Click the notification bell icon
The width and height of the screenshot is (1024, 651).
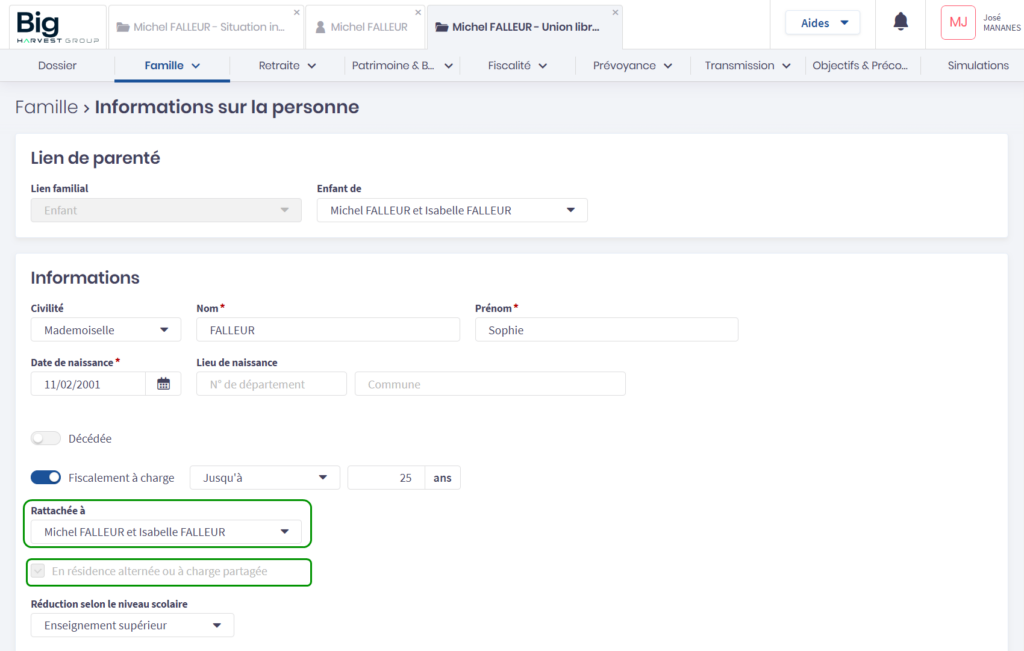pyautogui.click(x=900, y=22)
